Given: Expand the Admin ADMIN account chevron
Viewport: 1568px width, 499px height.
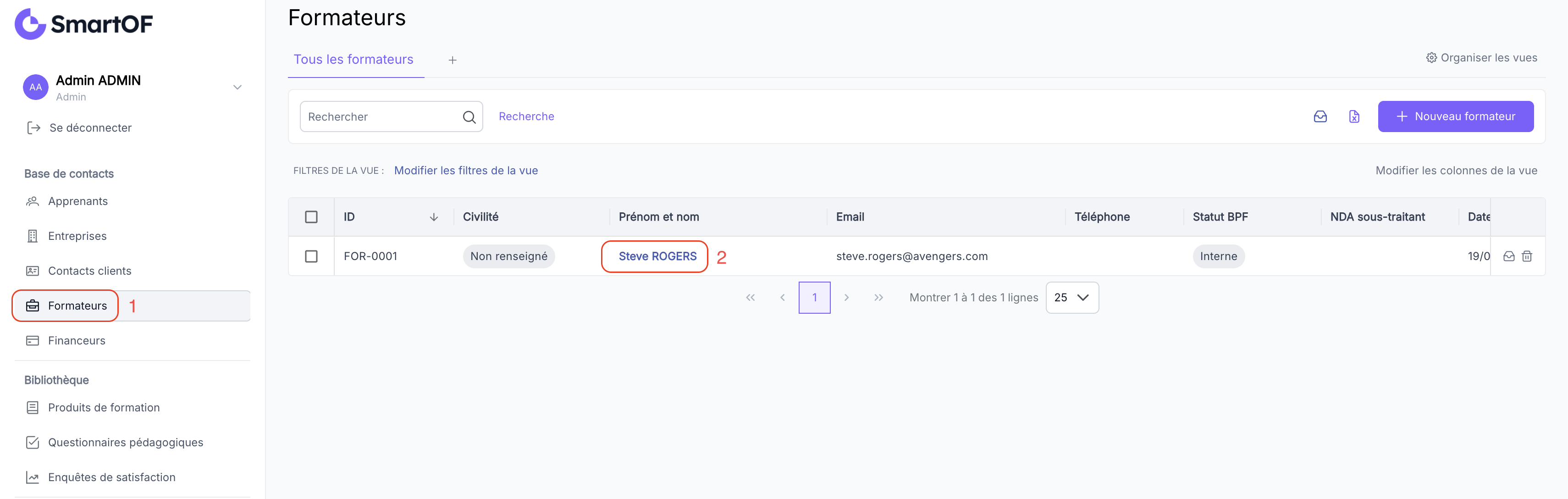Looking at the screenshot, I should point(237,87).
